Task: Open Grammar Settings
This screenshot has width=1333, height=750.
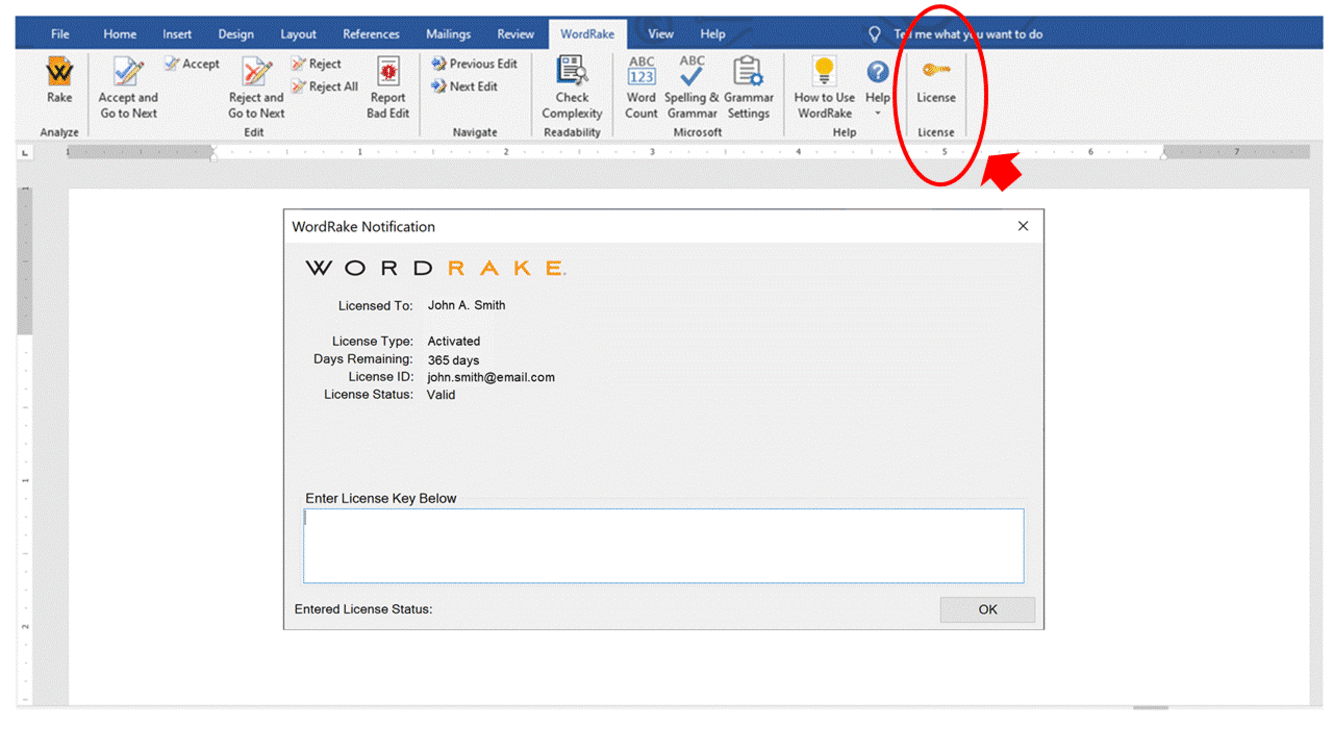Action: (x=748, y=87)
